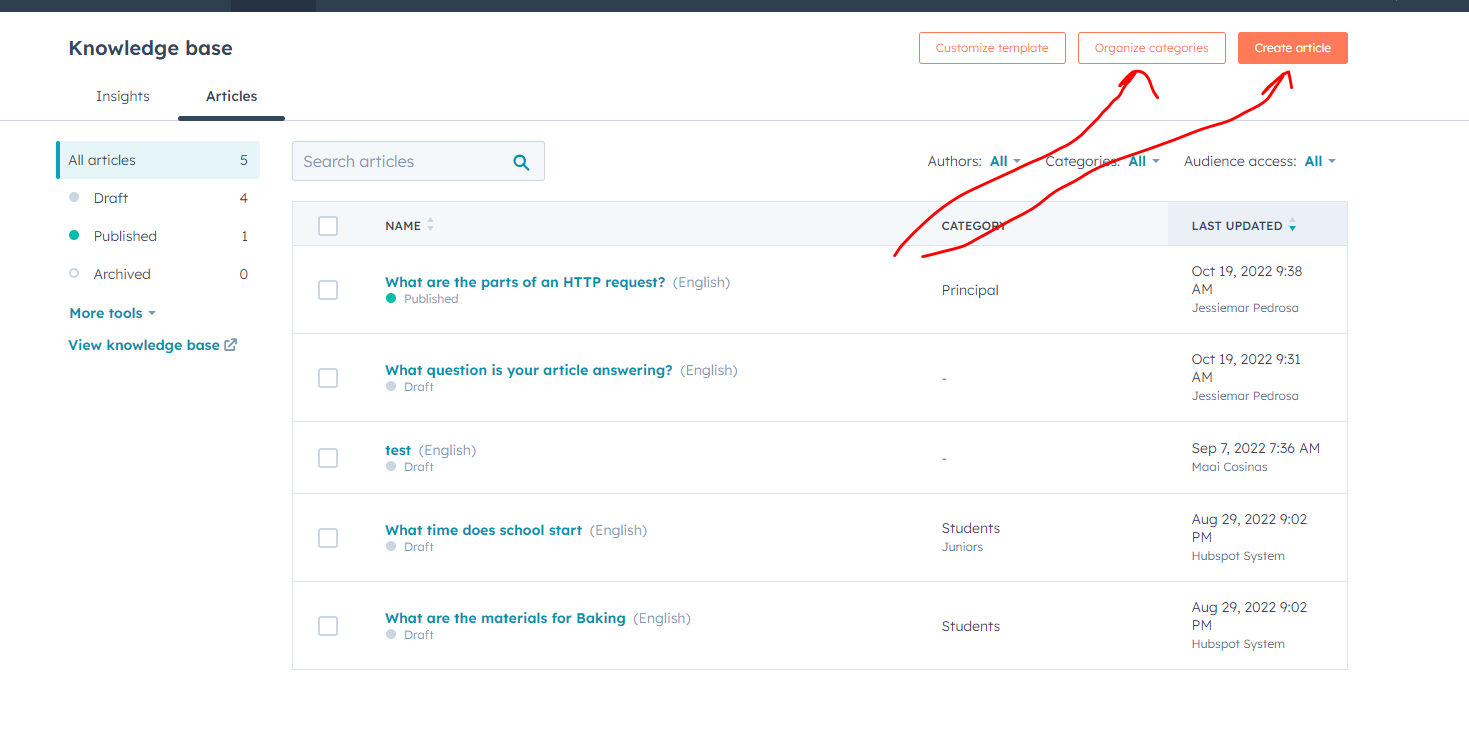This screenshot has height=756, width=1469.
Task: Open the Categories filter dropdown
Action: [1141, 160]
